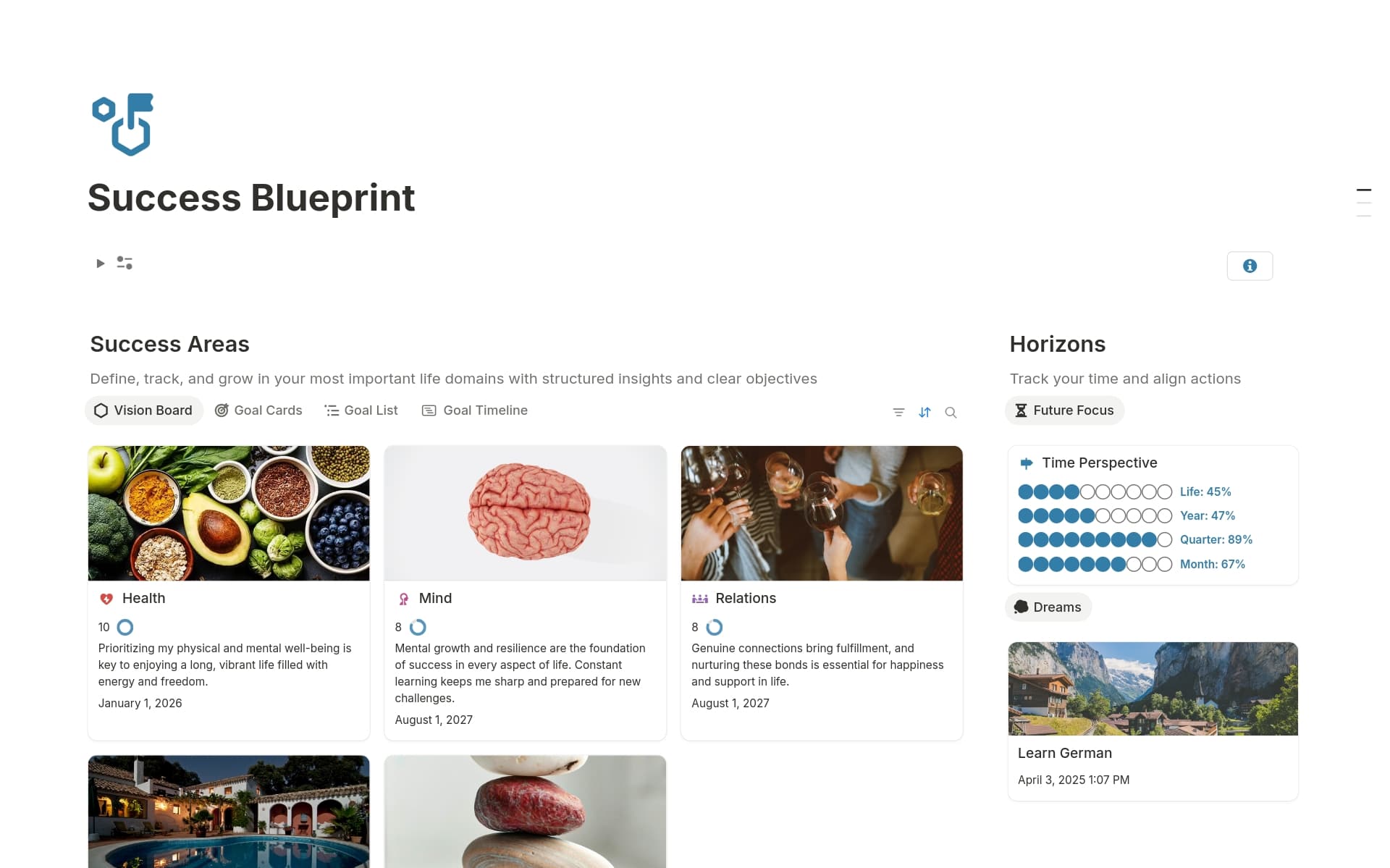The image size is (1390, 868).
Task: Click the arrow icon beside Time Perspective
Action: pos(1026,463)
